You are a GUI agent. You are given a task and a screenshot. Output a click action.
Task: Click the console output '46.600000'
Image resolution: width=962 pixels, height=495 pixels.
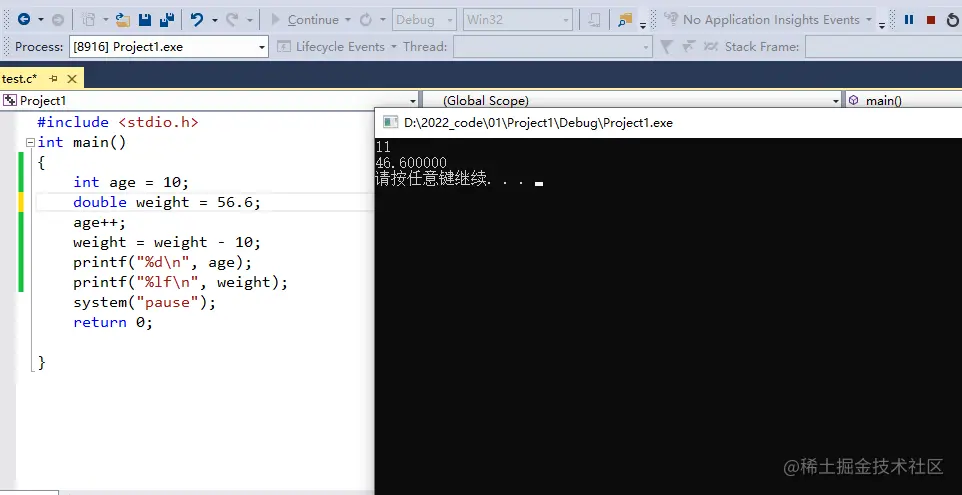[x=410, y=163]
